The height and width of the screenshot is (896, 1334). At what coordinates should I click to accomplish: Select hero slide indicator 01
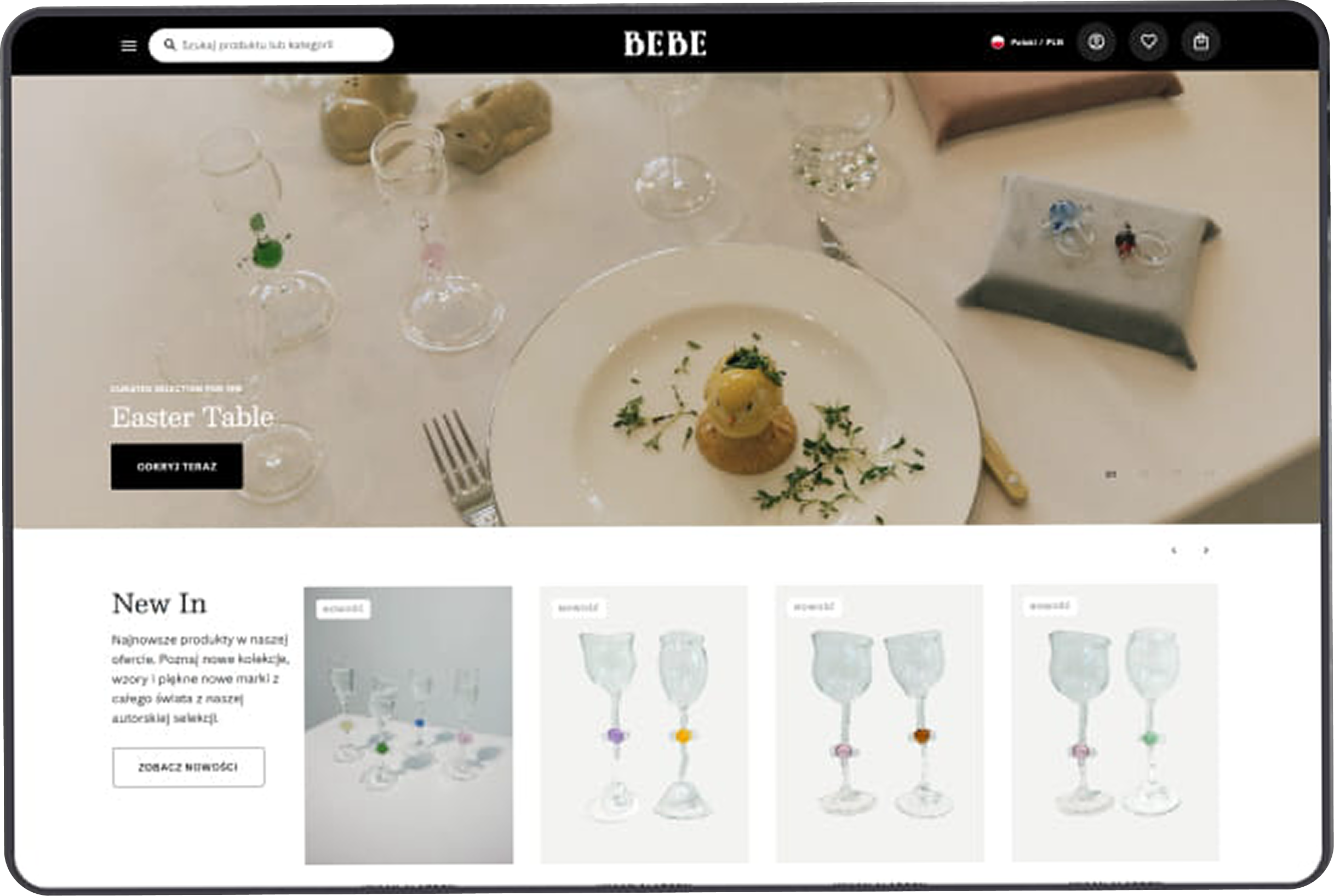[x=1110, y=474]
